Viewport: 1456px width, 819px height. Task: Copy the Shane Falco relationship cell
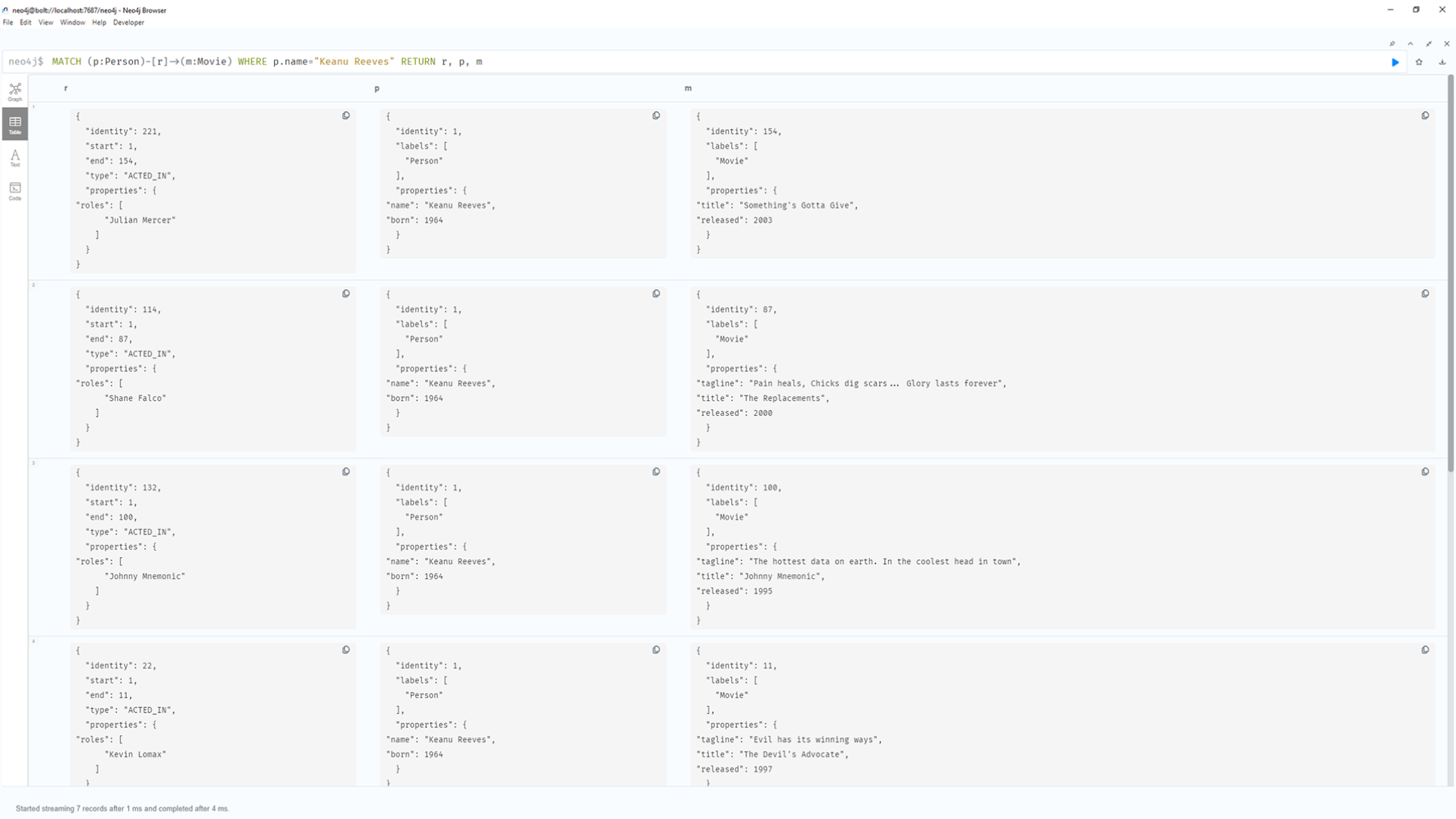tap(346, 294)
